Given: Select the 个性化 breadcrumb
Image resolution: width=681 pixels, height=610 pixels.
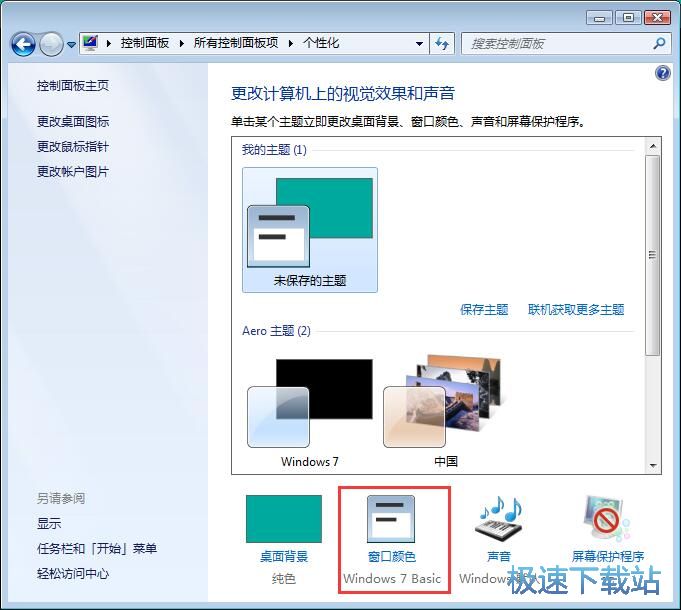Looking at the screenshot, I should point(321,43).
